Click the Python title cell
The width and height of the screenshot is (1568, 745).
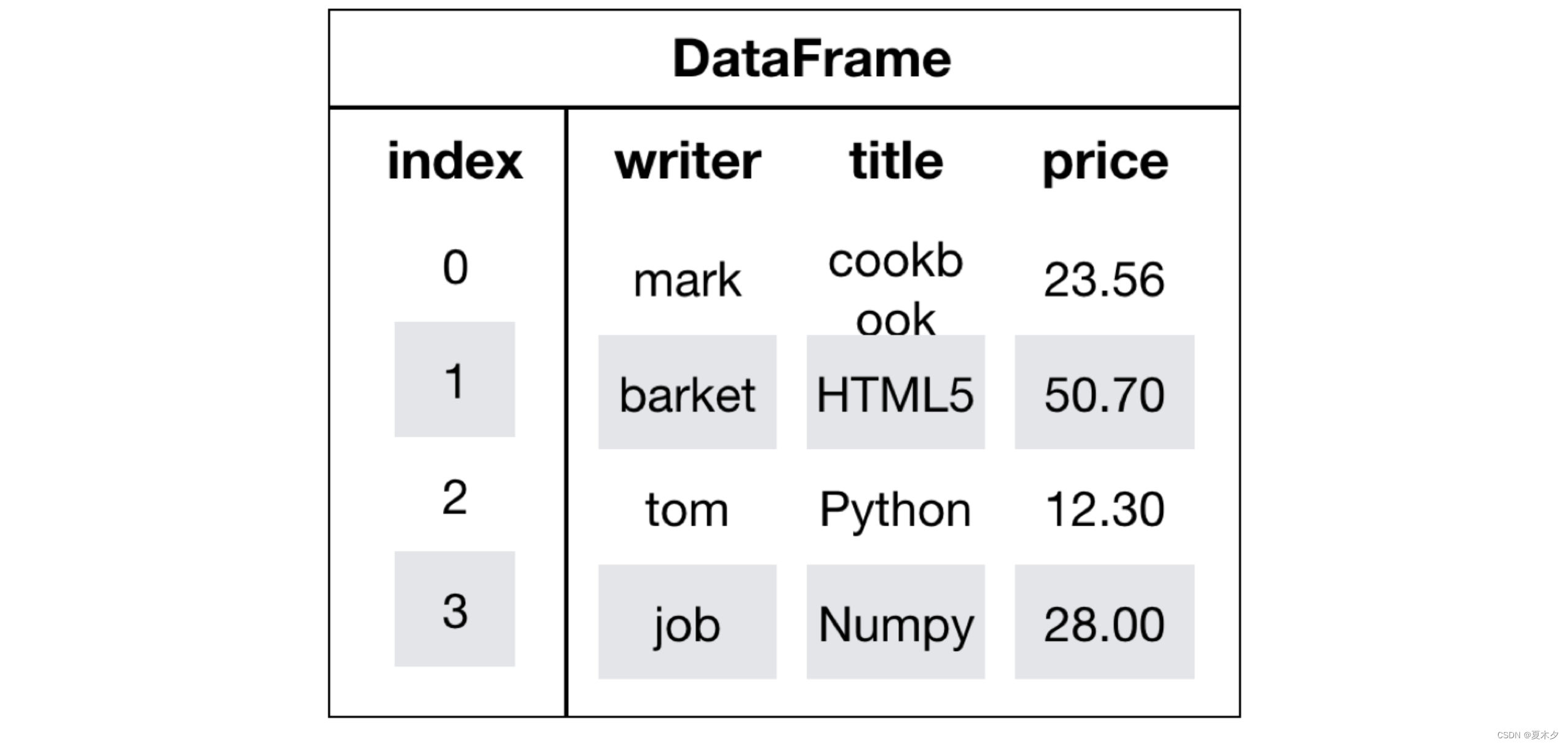tap(895, 509)
